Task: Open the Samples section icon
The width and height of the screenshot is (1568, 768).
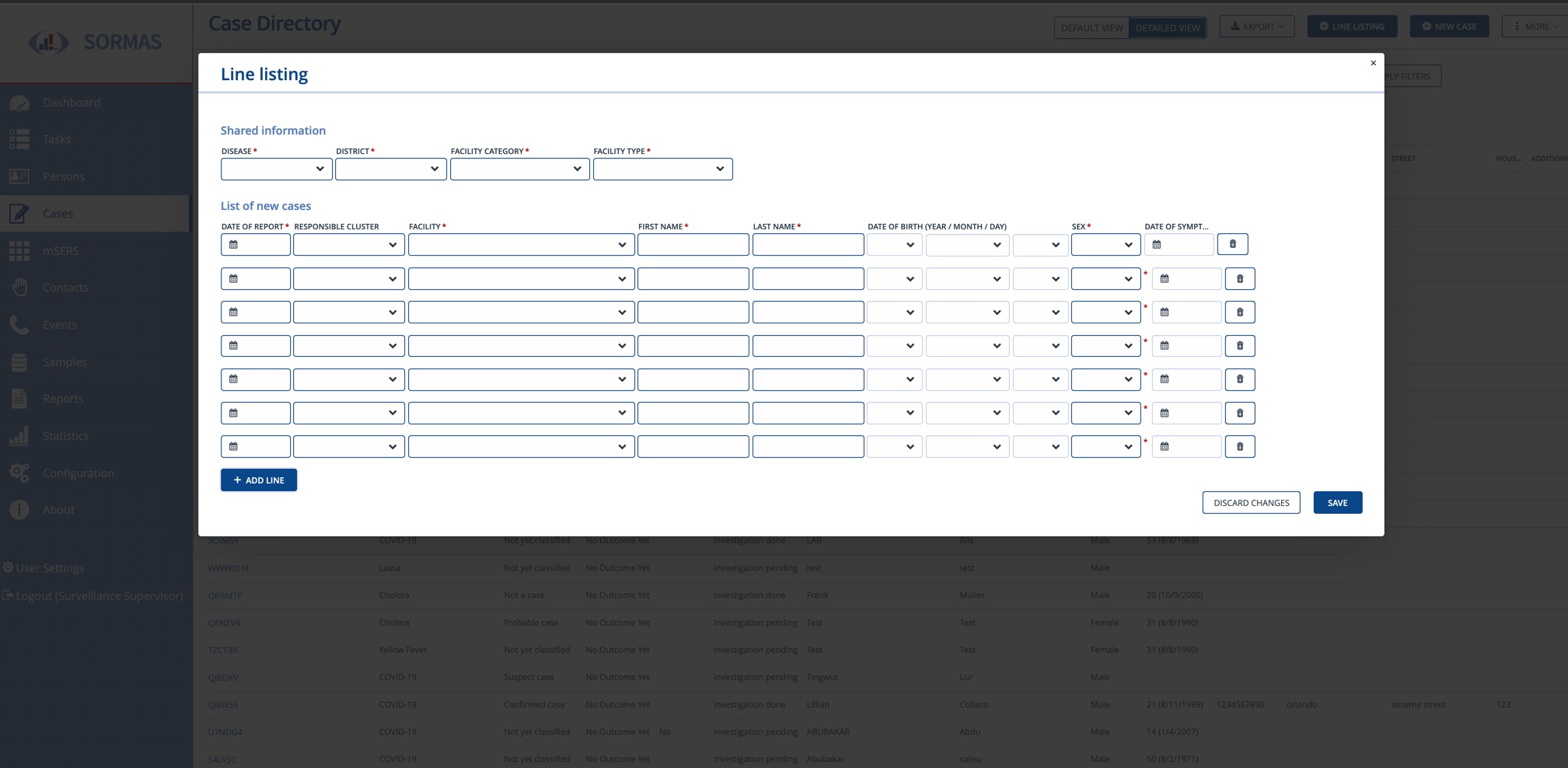Action: click(x=19, y=361)
